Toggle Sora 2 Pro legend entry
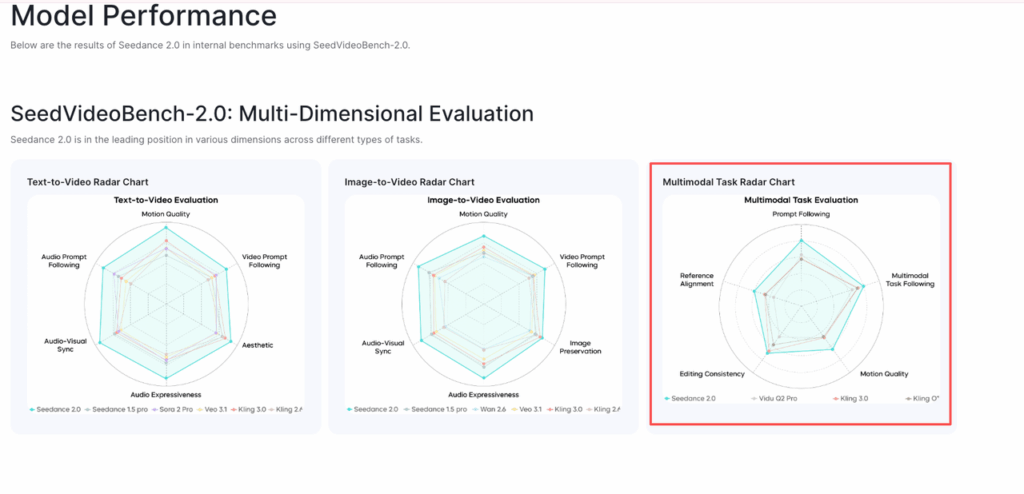The width and height of the screenshot is (1024, 494). (174, 410)
